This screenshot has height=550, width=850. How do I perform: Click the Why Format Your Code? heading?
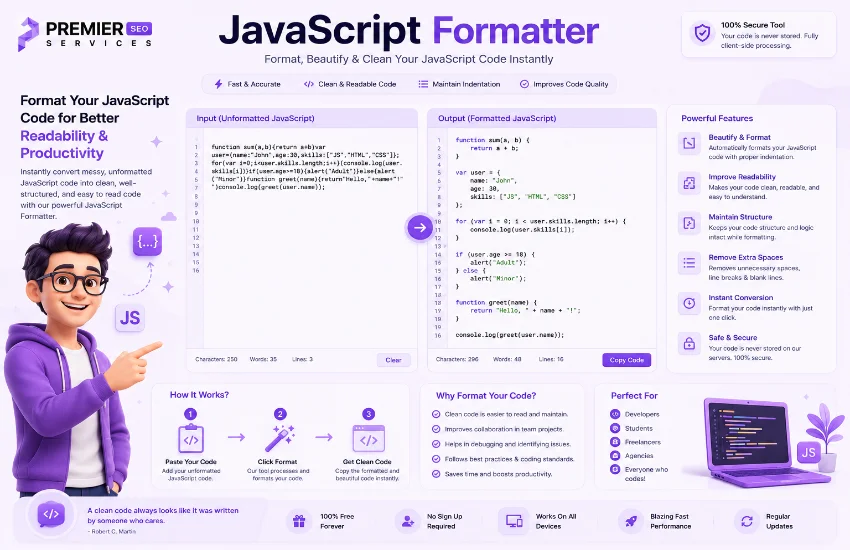click(486, 396)
